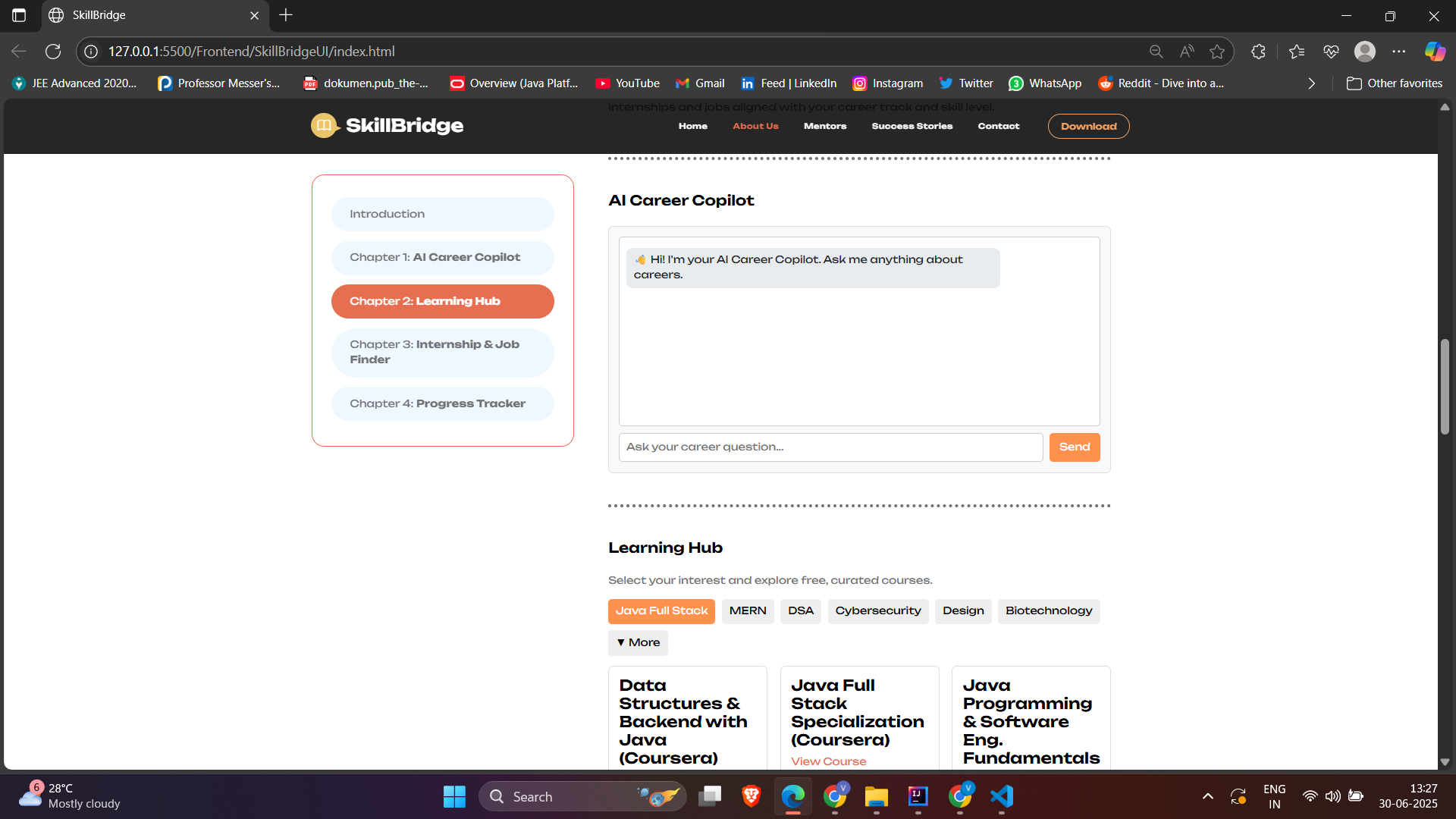Select the MERN interest filter
Screen dimensions: 1456x819
pyautogui.click(x=747, y=611)
